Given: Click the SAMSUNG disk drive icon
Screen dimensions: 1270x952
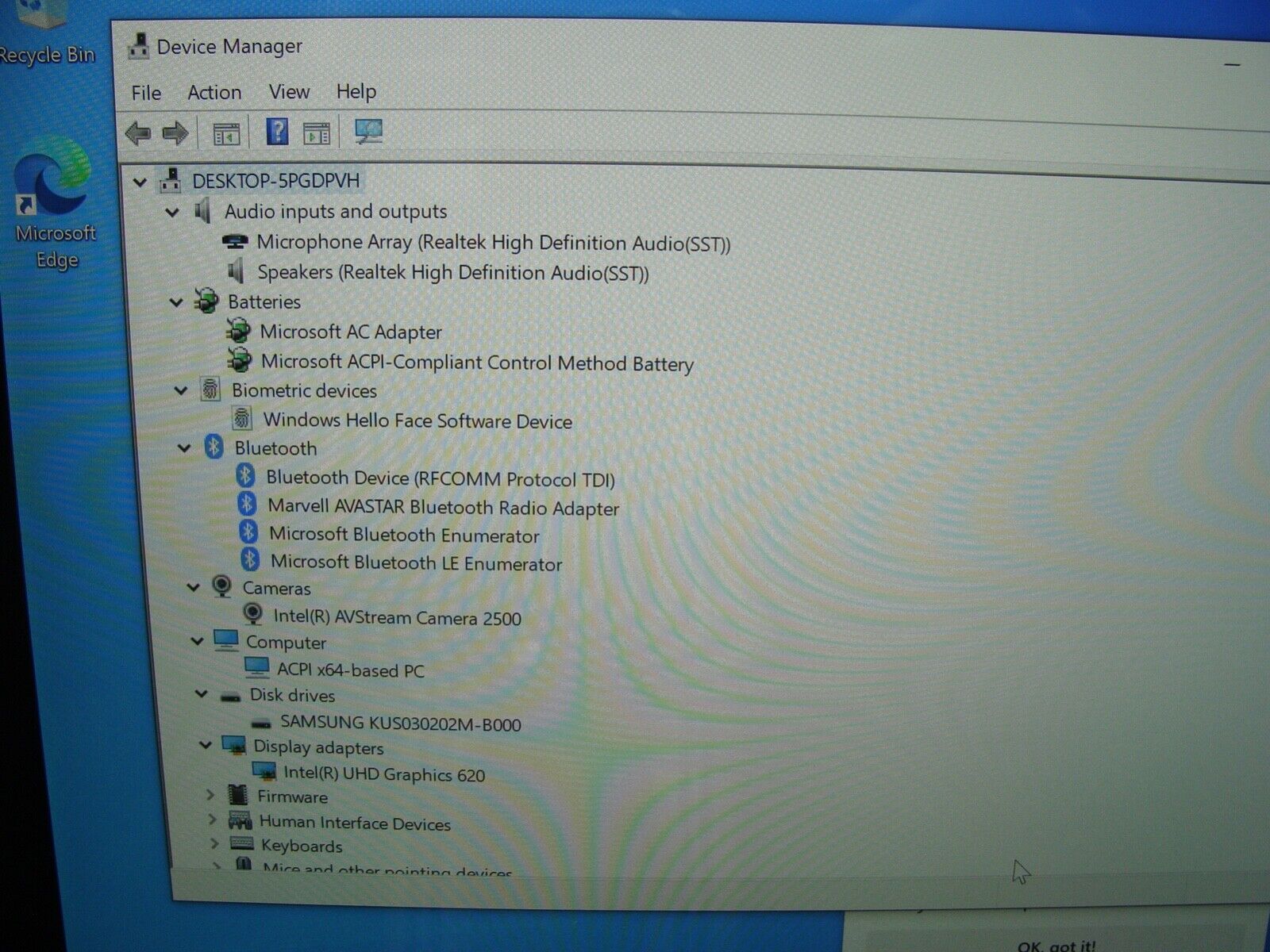Looking at the screenshot, I should [260, 724].
